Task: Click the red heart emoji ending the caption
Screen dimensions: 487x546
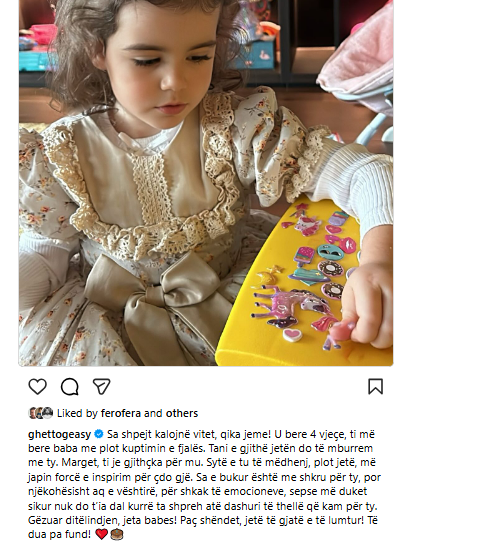Action: (102, 534)
